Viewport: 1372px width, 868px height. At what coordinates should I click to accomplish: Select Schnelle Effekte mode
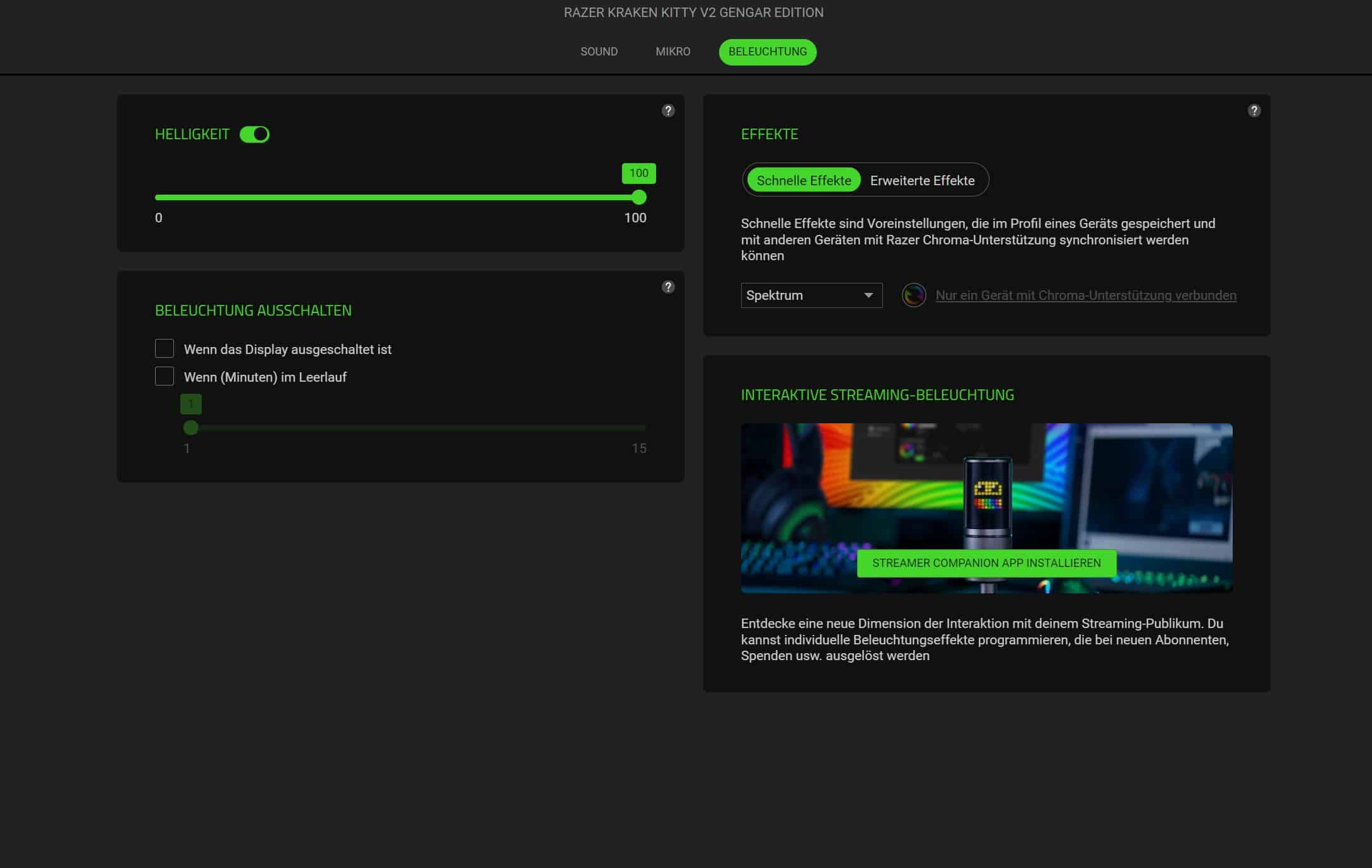804,180
